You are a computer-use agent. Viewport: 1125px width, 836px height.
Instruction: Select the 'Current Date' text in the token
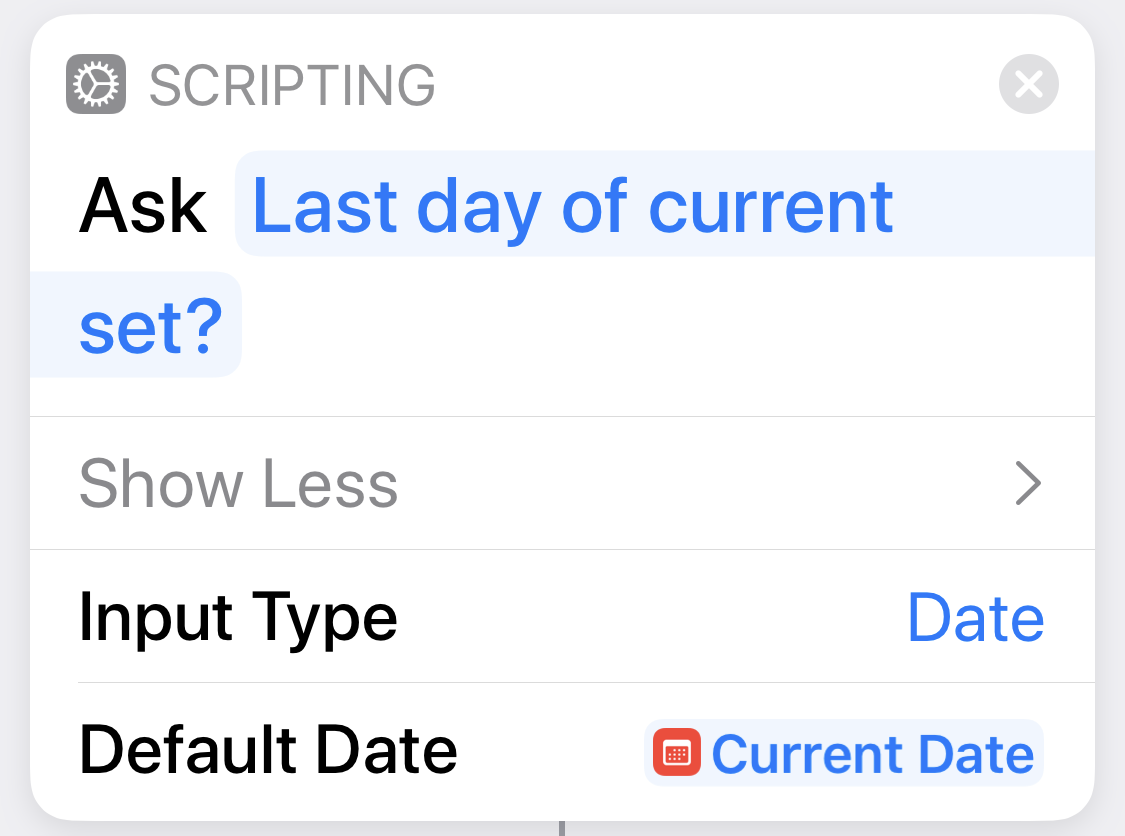point(872,753)
